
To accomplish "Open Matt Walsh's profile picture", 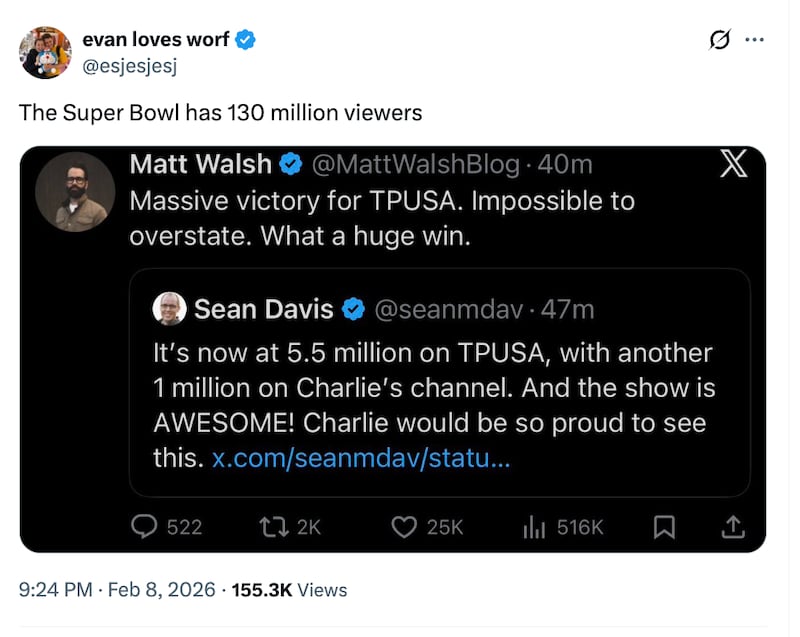I will pyautogui.click(x=75, y=191).
